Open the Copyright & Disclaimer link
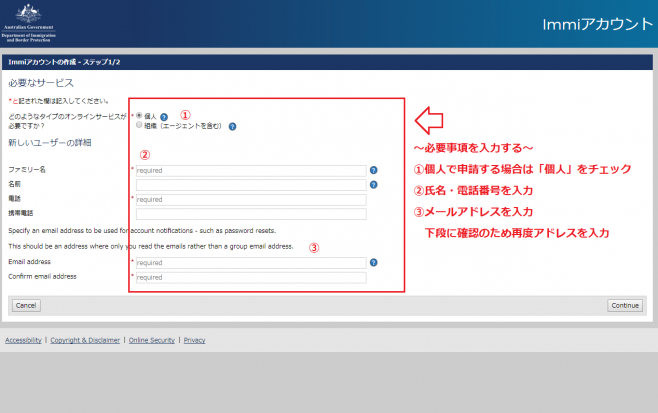The height and width of the screenshot is (413, 658). click(85, 340)
